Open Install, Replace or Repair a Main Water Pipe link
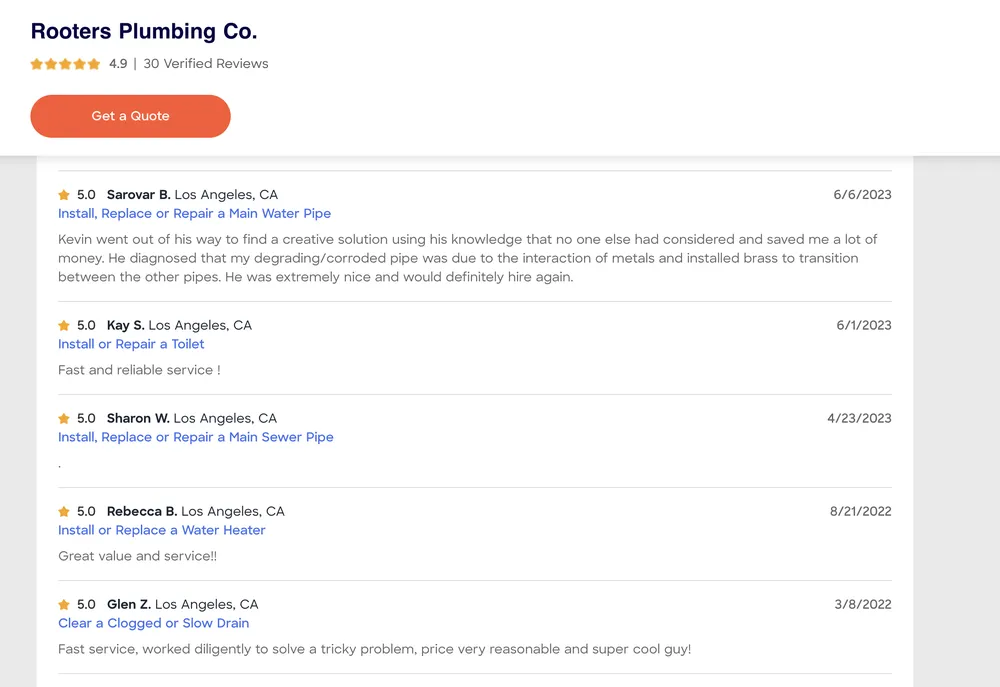The width and height of the screenshot is (1000, 687). pyautogui.click(x=194, y=213)
